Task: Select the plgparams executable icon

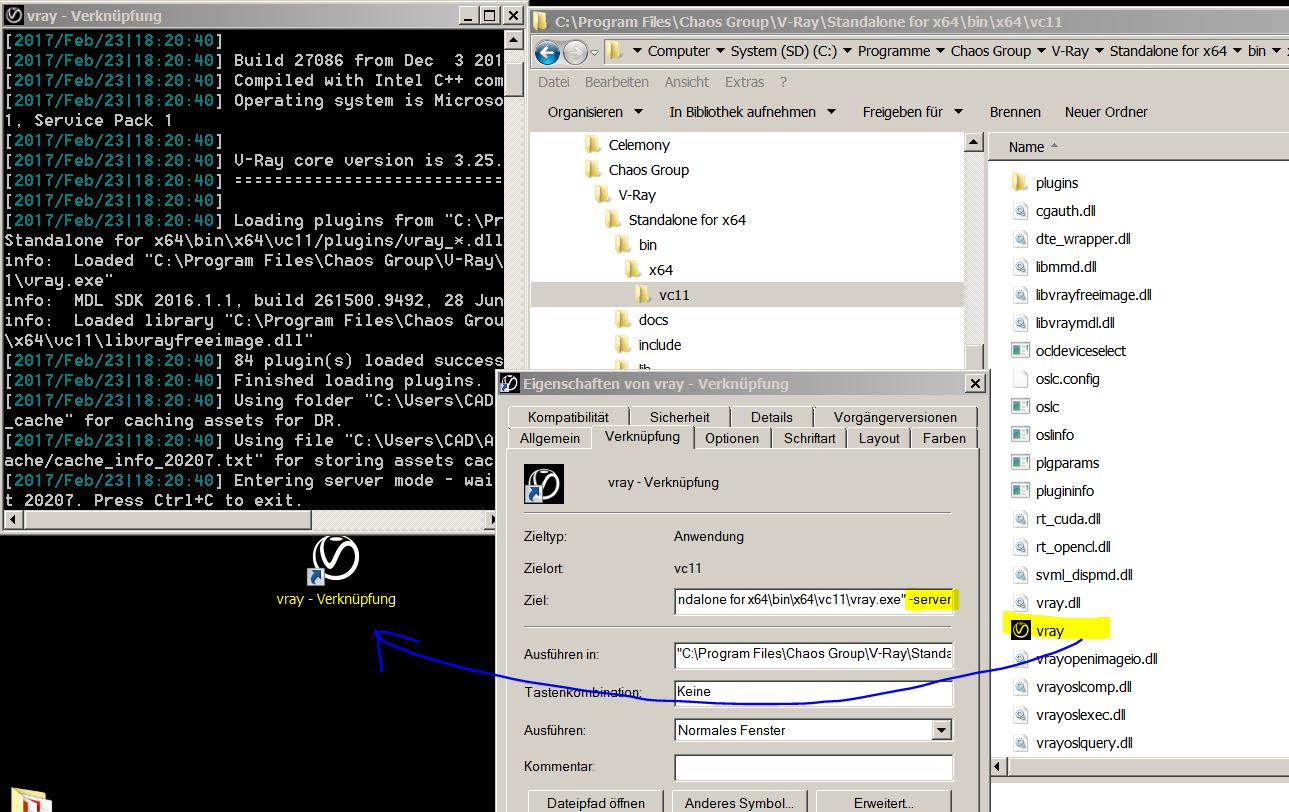Action: click(x=1020, y=462)
